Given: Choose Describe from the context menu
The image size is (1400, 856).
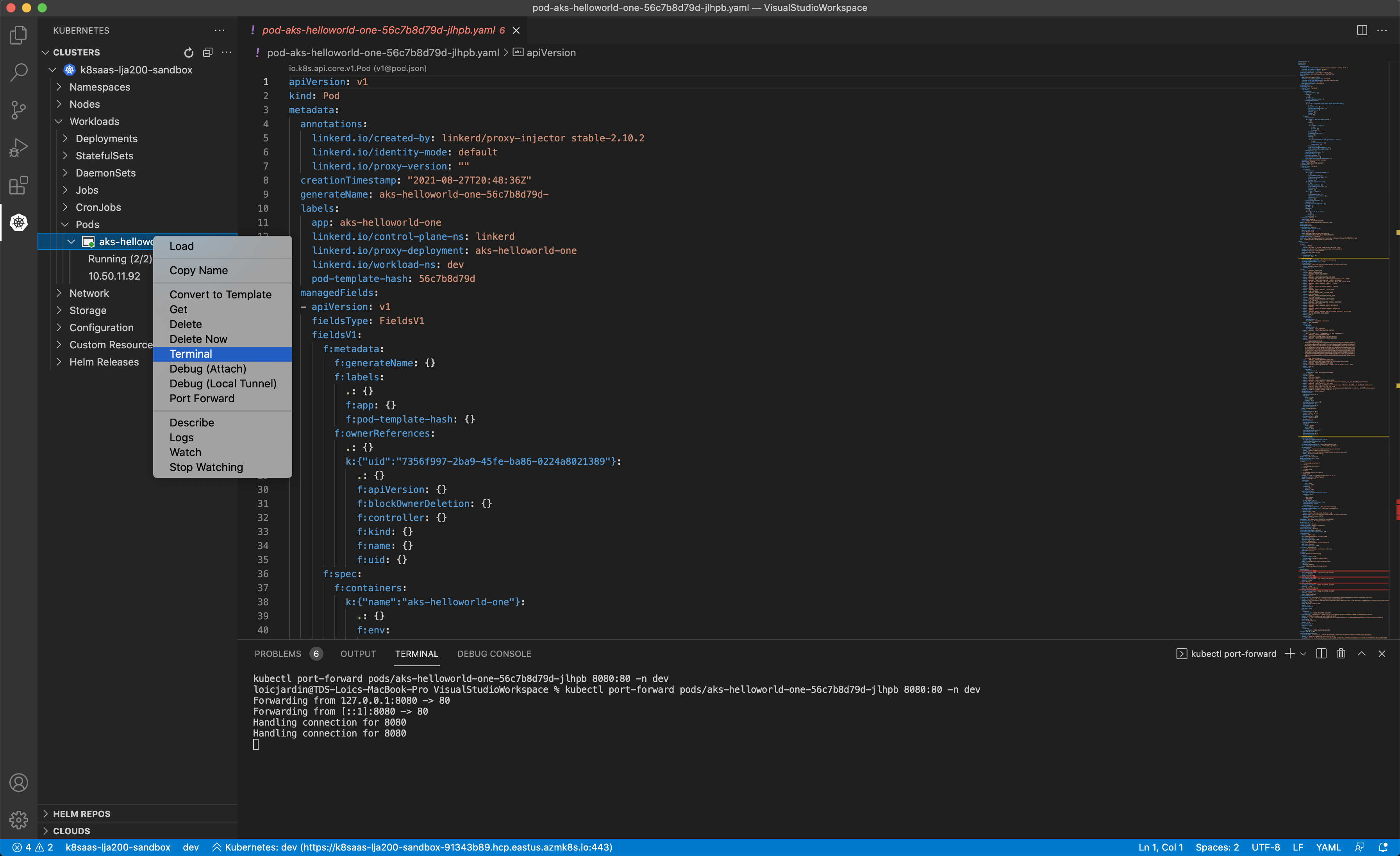Looking at the screenshot, I should 222,423.
